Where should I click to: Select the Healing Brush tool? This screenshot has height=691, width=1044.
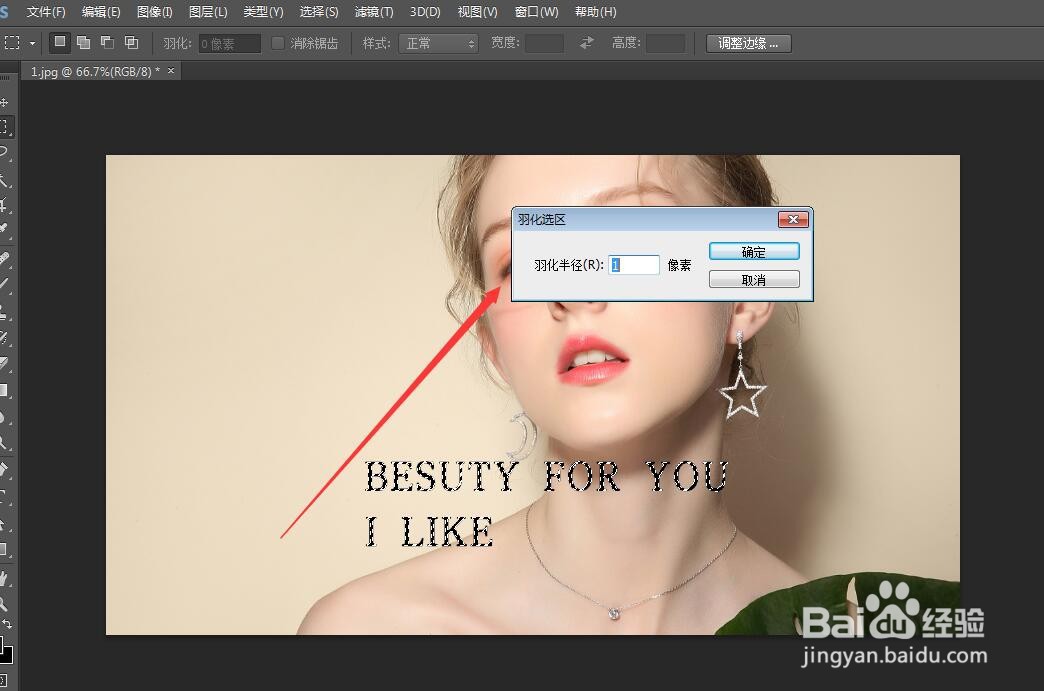tap(4, 258)
